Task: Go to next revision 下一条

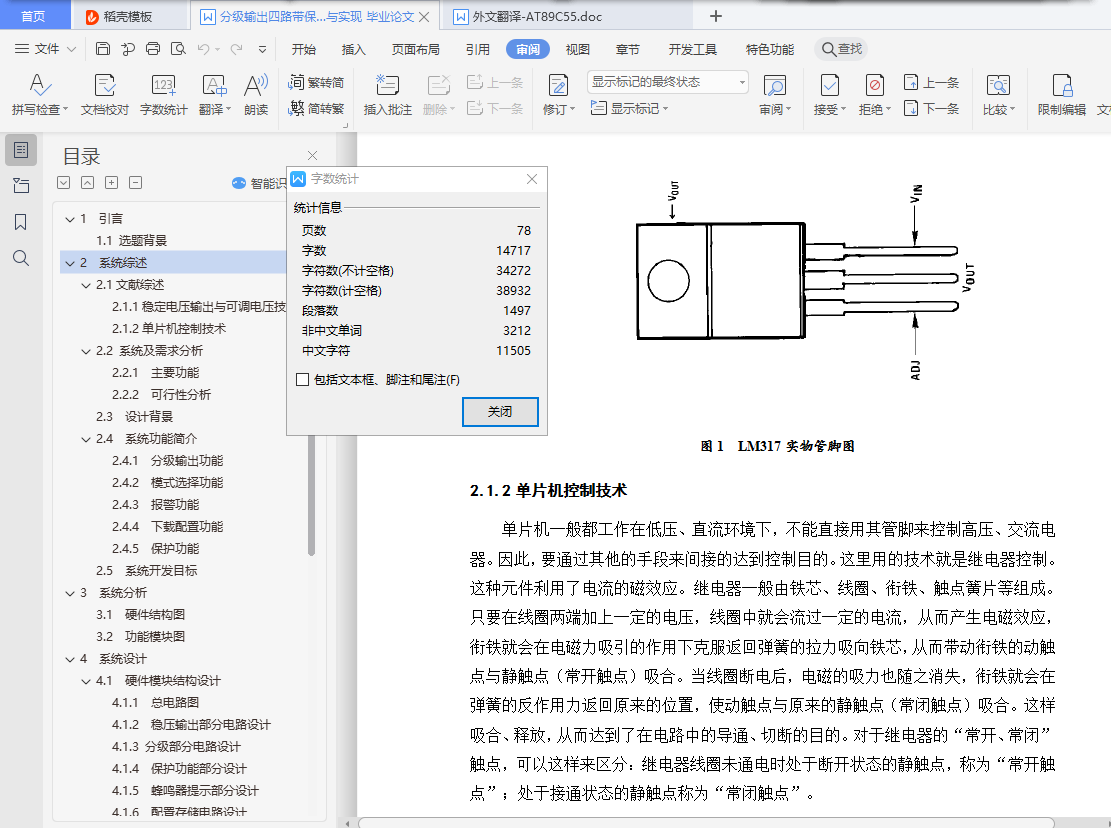Action: click(x=932, y=108)
